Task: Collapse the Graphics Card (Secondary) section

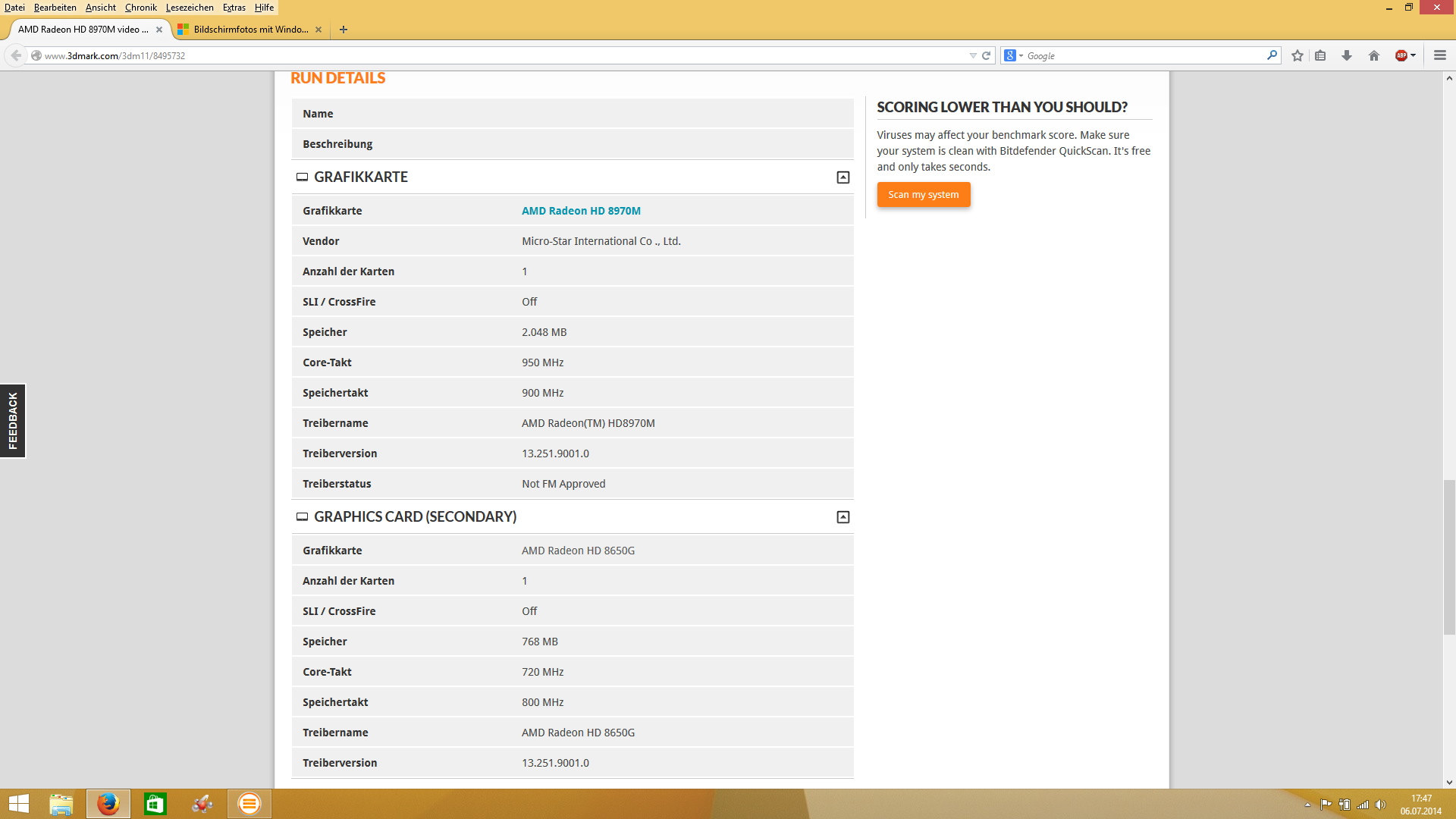Action: click(x=843, y=517)
